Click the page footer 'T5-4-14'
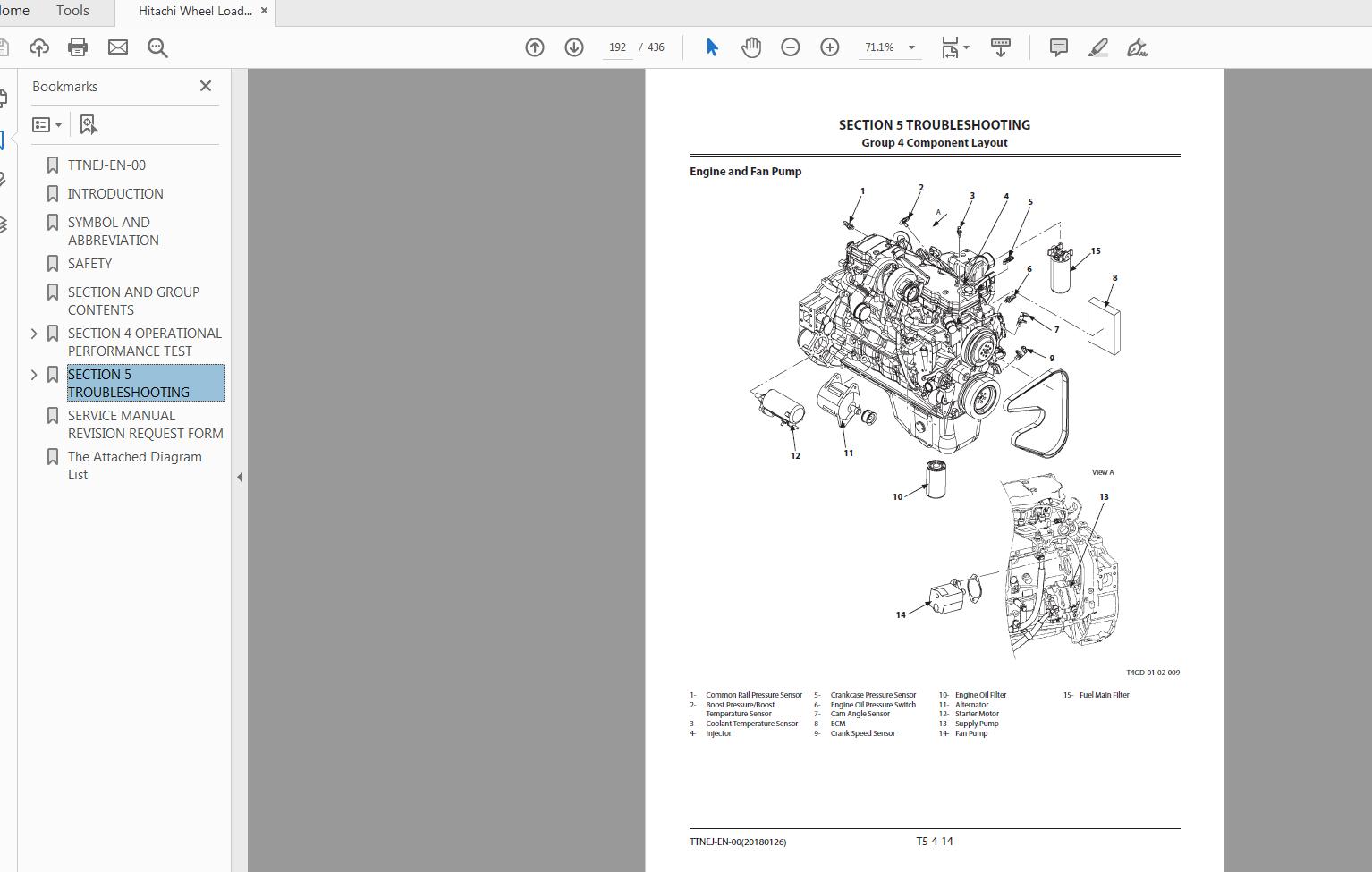 pyautogui.click(x=934, y=842)
